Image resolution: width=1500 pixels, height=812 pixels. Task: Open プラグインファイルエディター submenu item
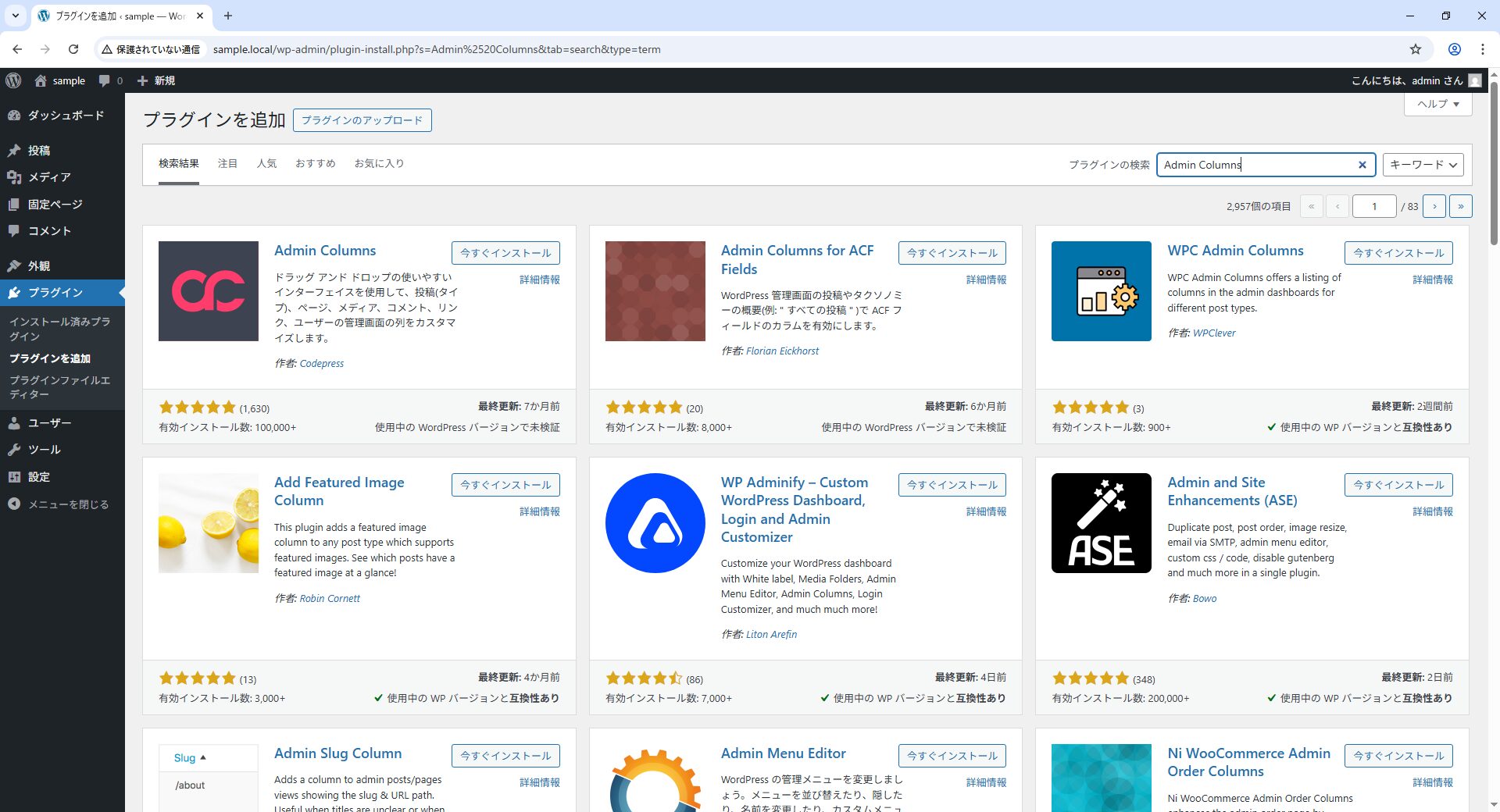(59, 387)
